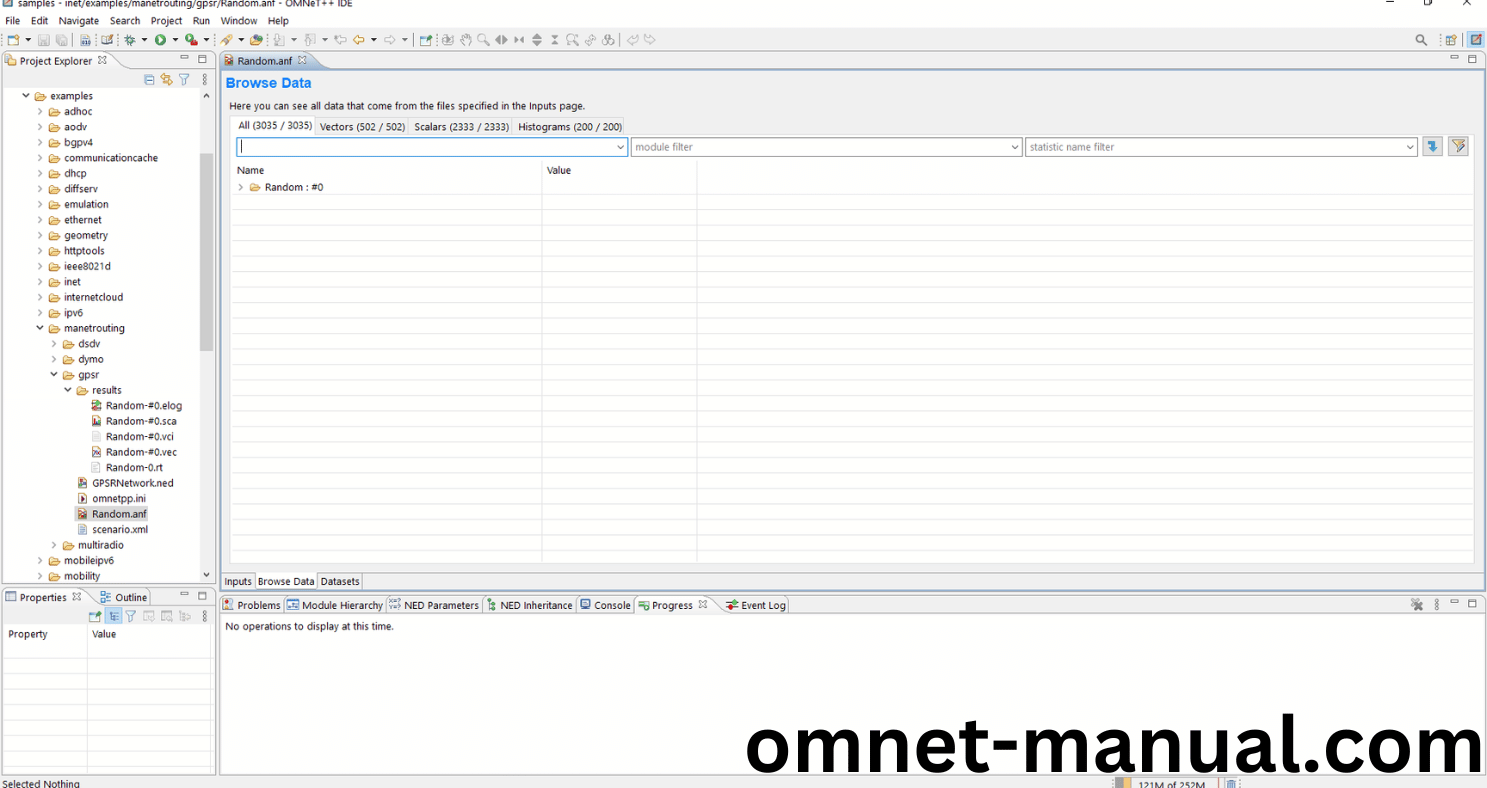The height and width of the screenshot is (788, 1487).
Task: Collapse the manetrouting folder
Action: point(39,328)
